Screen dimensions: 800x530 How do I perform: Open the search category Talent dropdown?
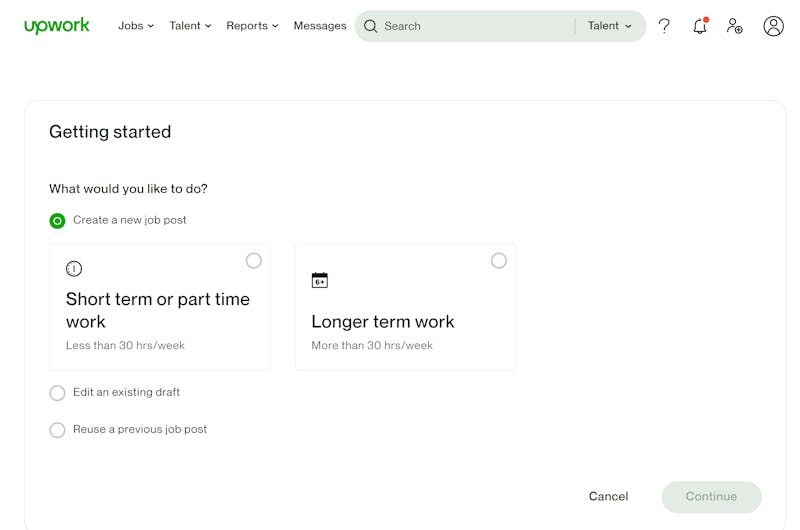pos(610,26)
